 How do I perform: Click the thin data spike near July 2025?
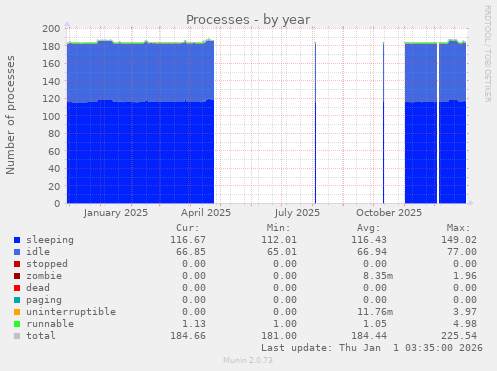315,123
